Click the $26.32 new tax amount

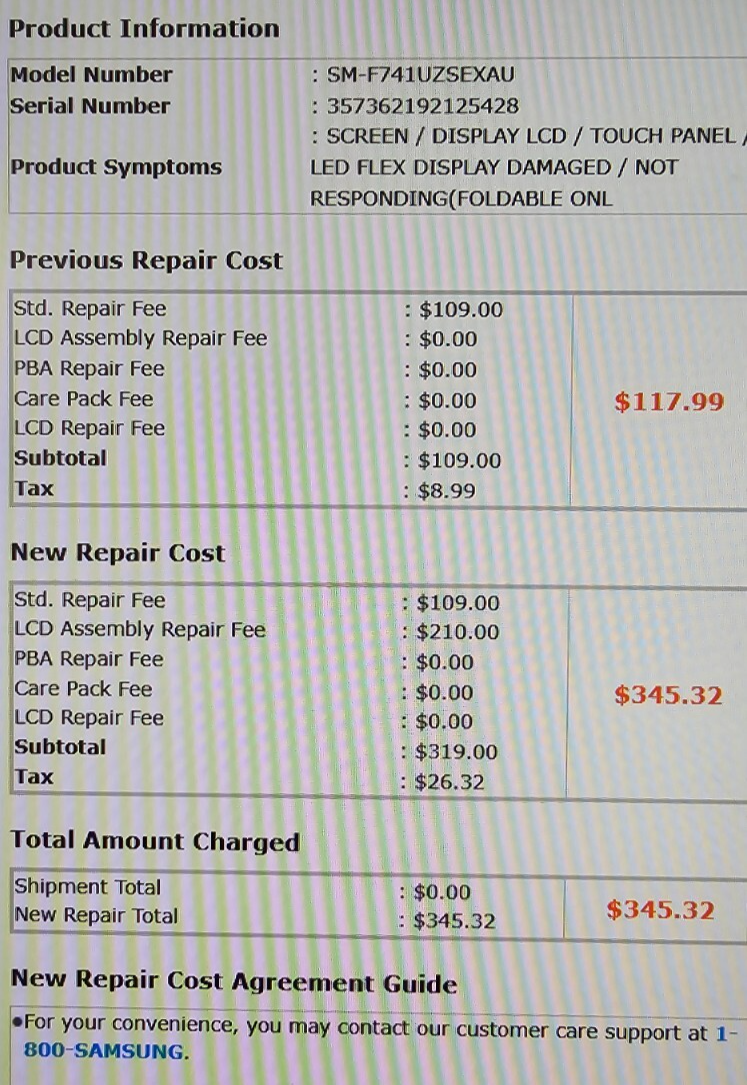pyautogui.click(x=449, y=782)
